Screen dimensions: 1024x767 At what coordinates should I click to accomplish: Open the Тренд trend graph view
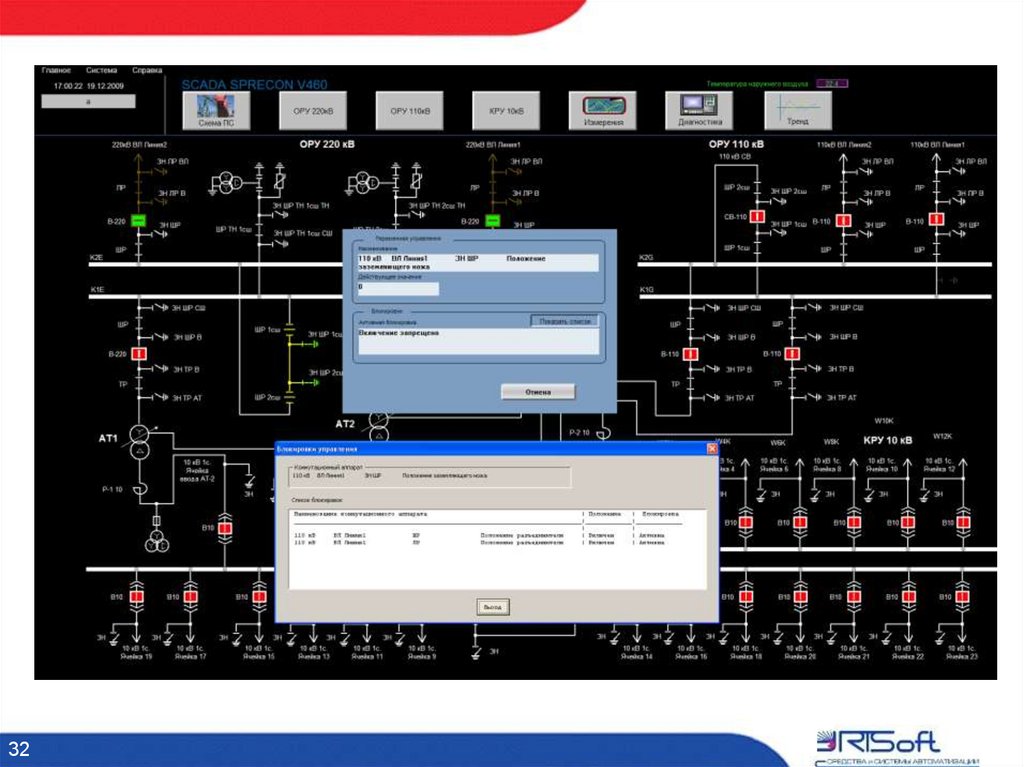[x=796, y=110]
